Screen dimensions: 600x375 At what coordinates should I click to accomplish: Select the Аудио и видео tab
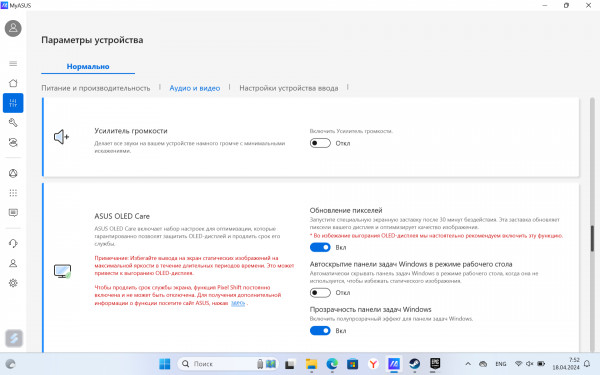tap(195, 88)
